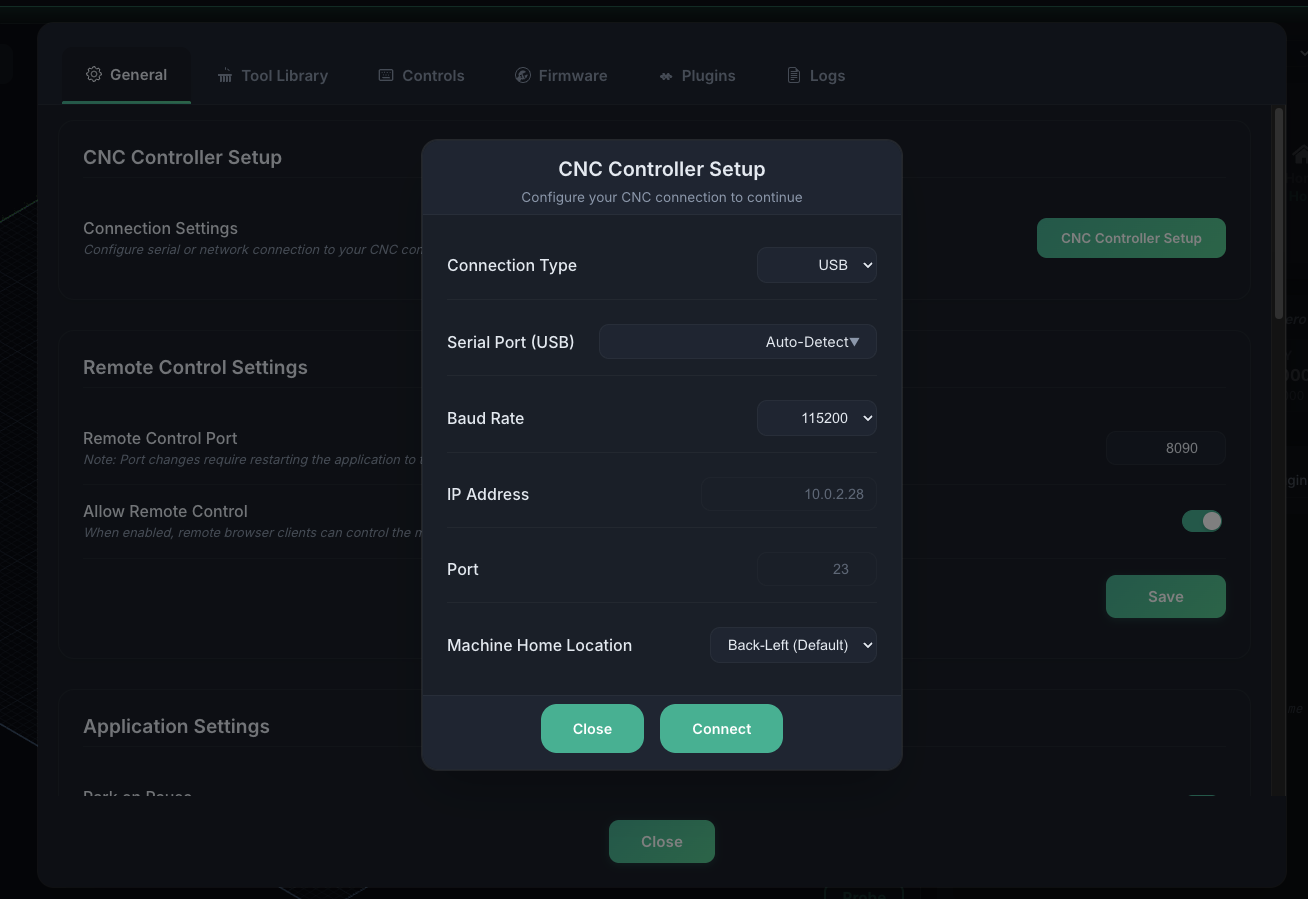Open the Plugins tab

tap(697, 75)
